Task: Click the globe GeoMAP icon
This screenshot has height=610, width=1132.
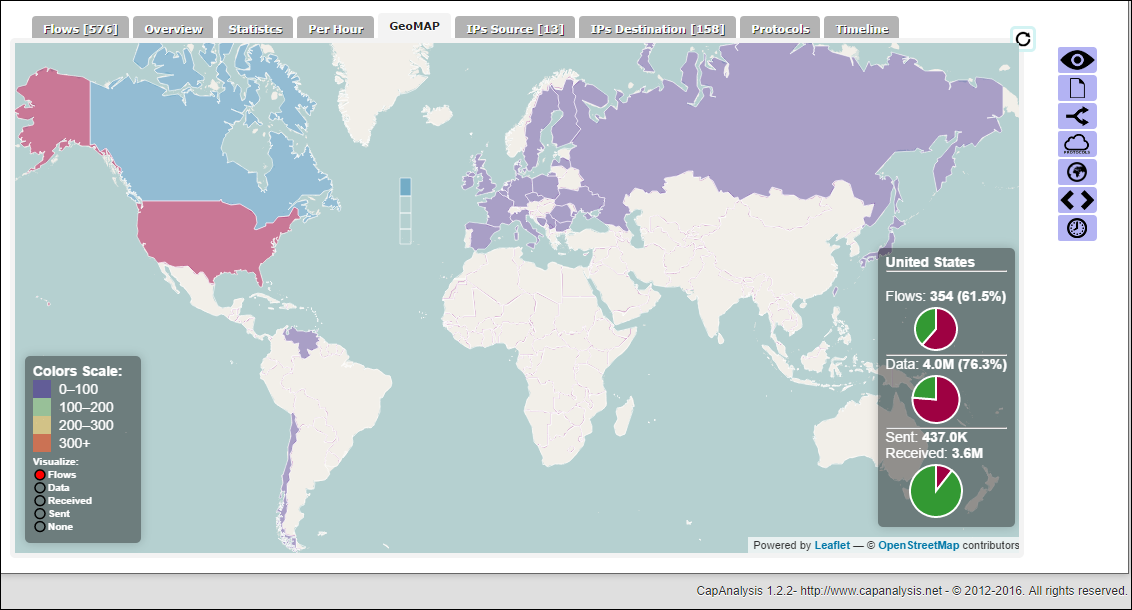Action: point(1077,173)
